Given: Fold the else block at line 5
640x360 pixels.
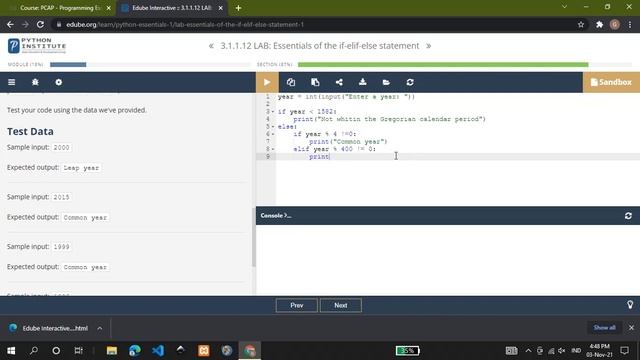Looking at the screenshot, I should (x=273, y=127).
